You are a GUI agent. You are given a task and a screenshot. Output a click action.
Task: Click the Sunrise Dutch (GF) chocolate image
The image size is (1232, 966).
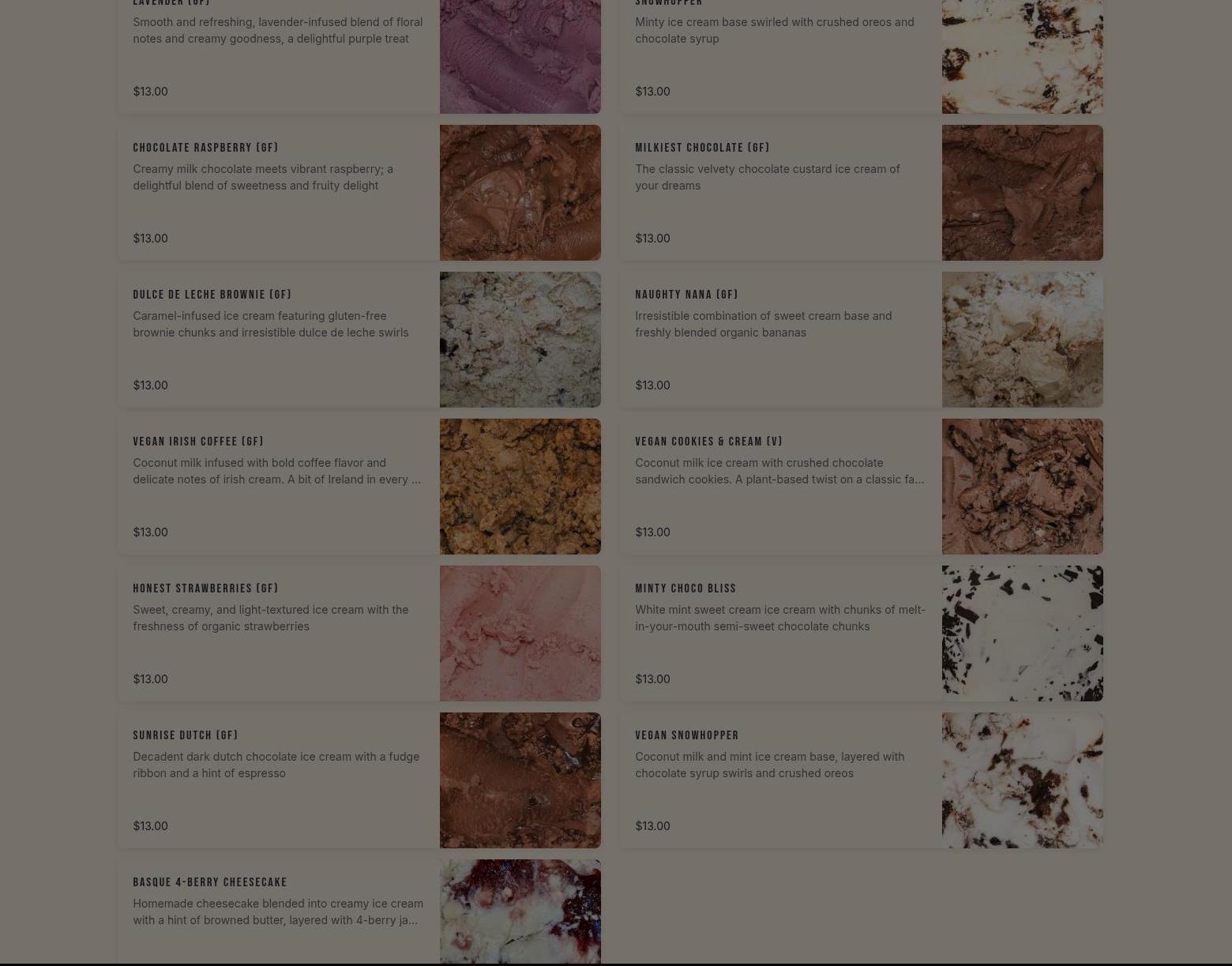(x=520, y=780)
